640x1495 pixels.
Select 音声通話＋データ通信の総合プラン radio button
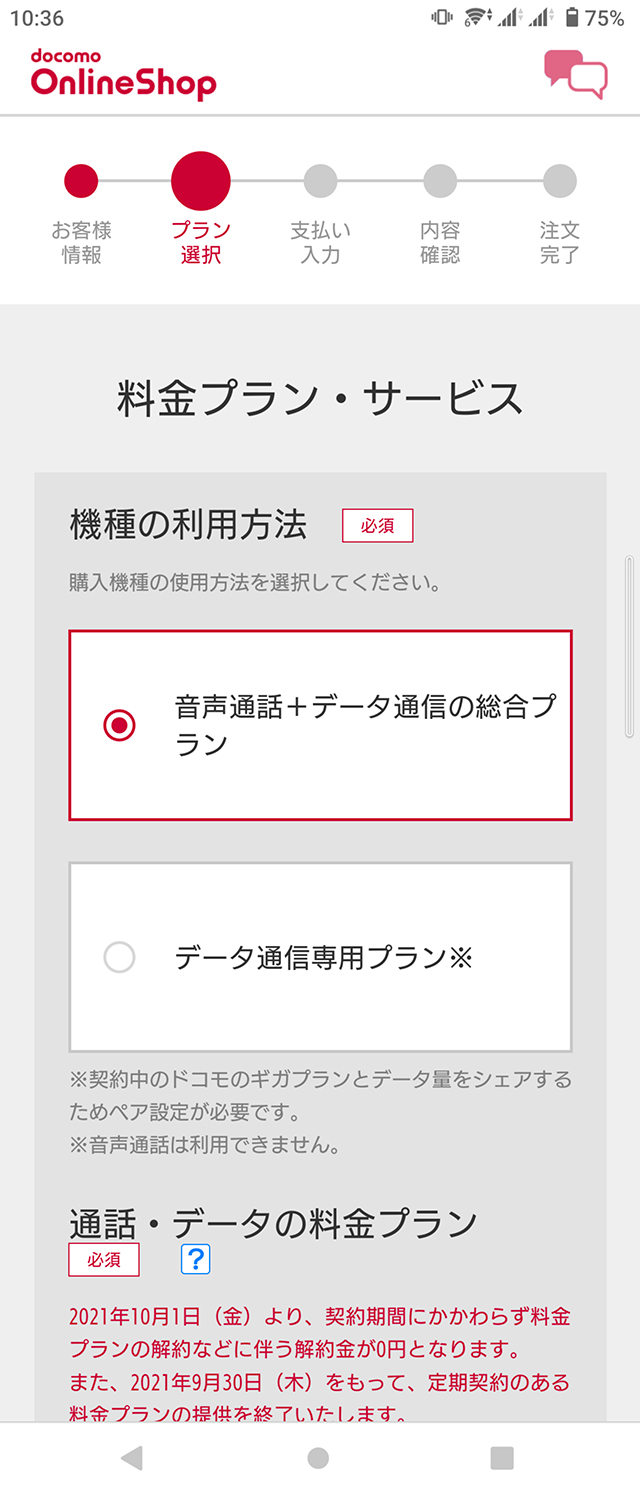pyautogui.click(x=120, y=725)
